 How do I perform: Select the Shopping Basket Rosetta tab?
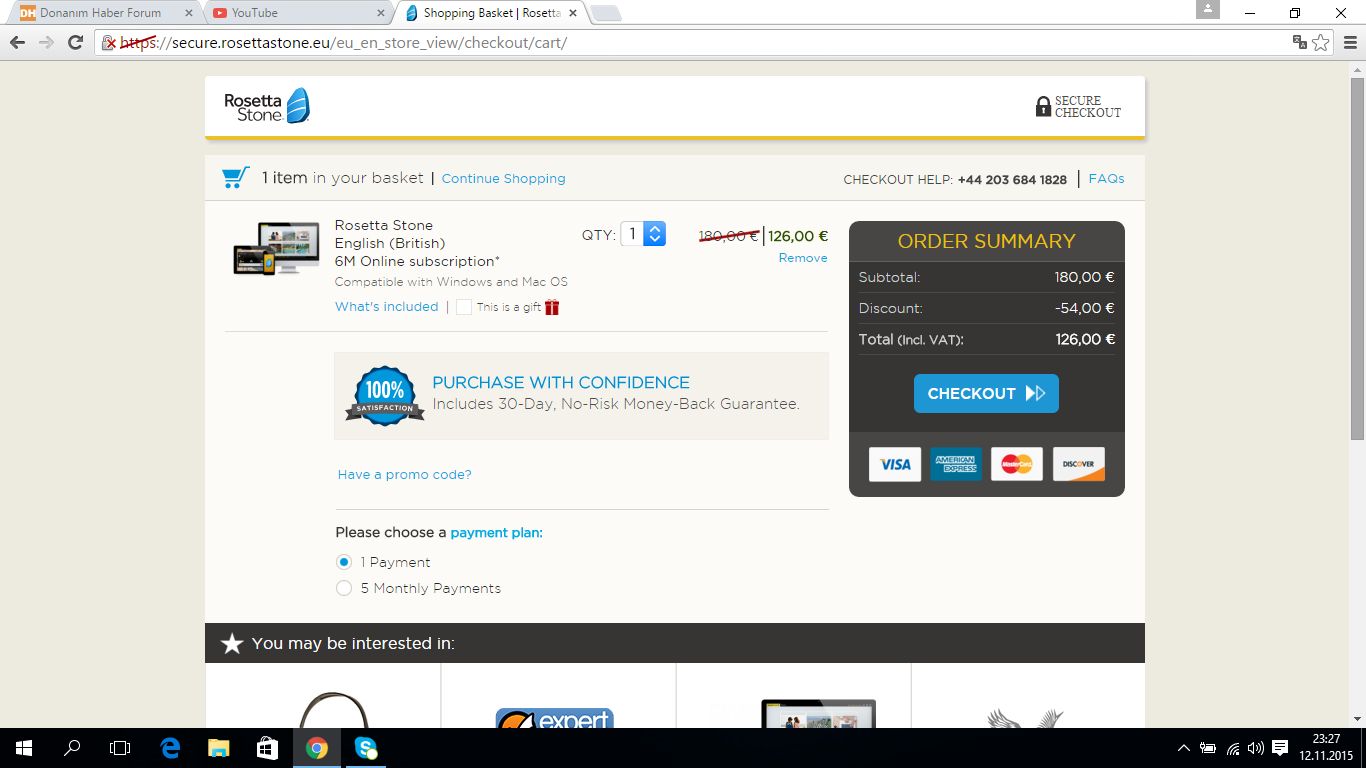[x=490, y=13]
